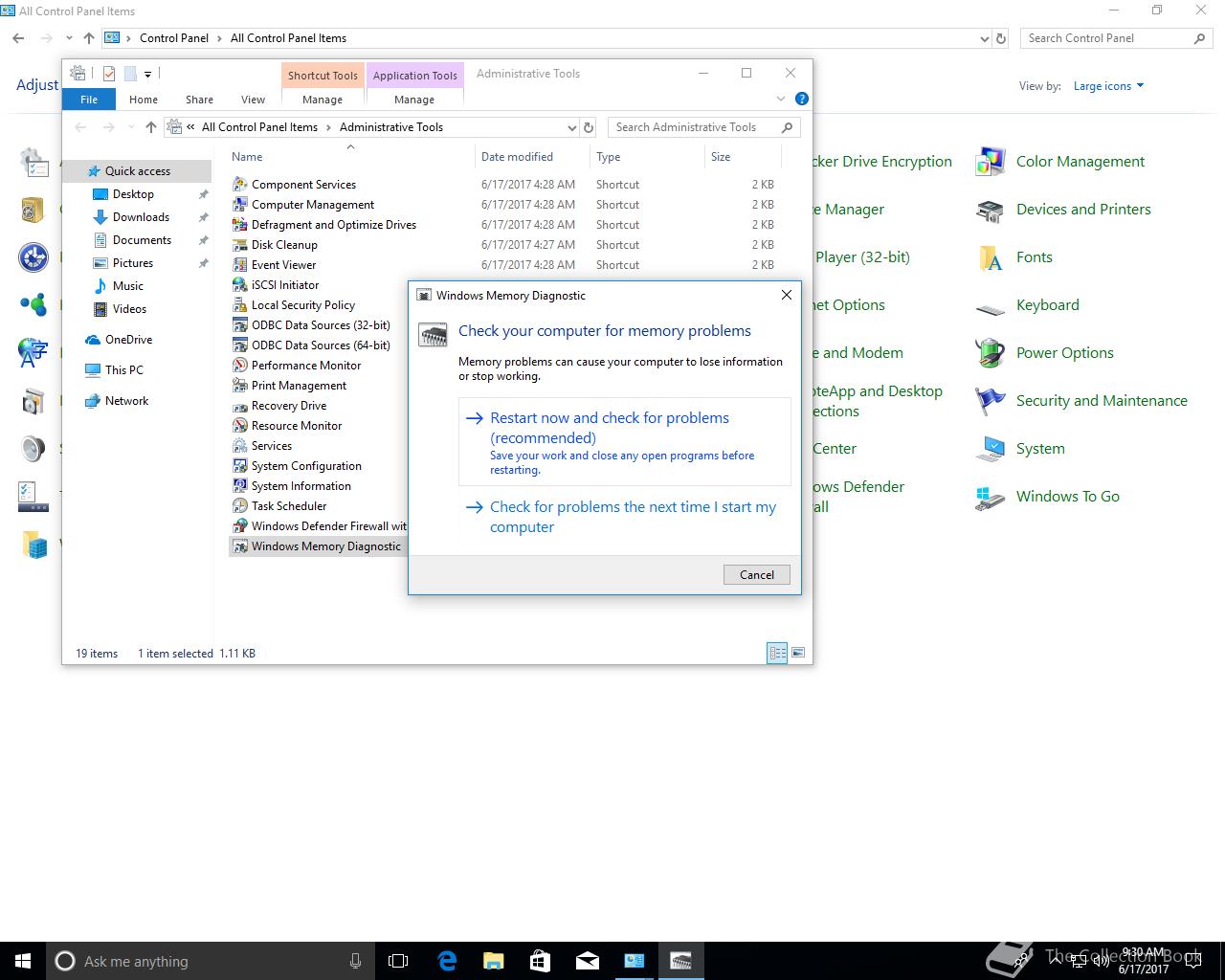Viewport: 1225px width, 980px height.
Task: Open Quick Access Toolbar customize dropdown
Action: point(147,74)
